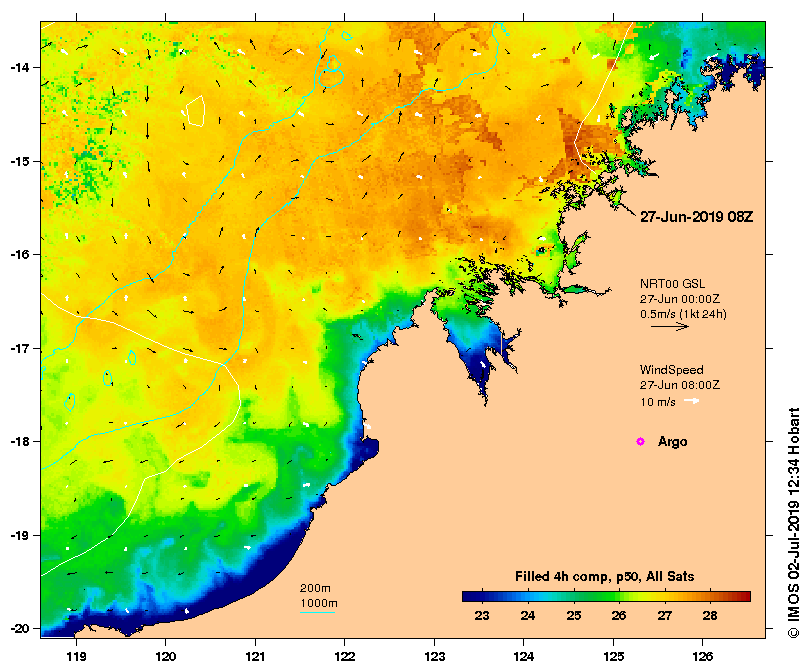Viewport: 809px width, 672px height.
Task: Click the '27-Jun 00:00Z' text
Action: click(680, 299)
